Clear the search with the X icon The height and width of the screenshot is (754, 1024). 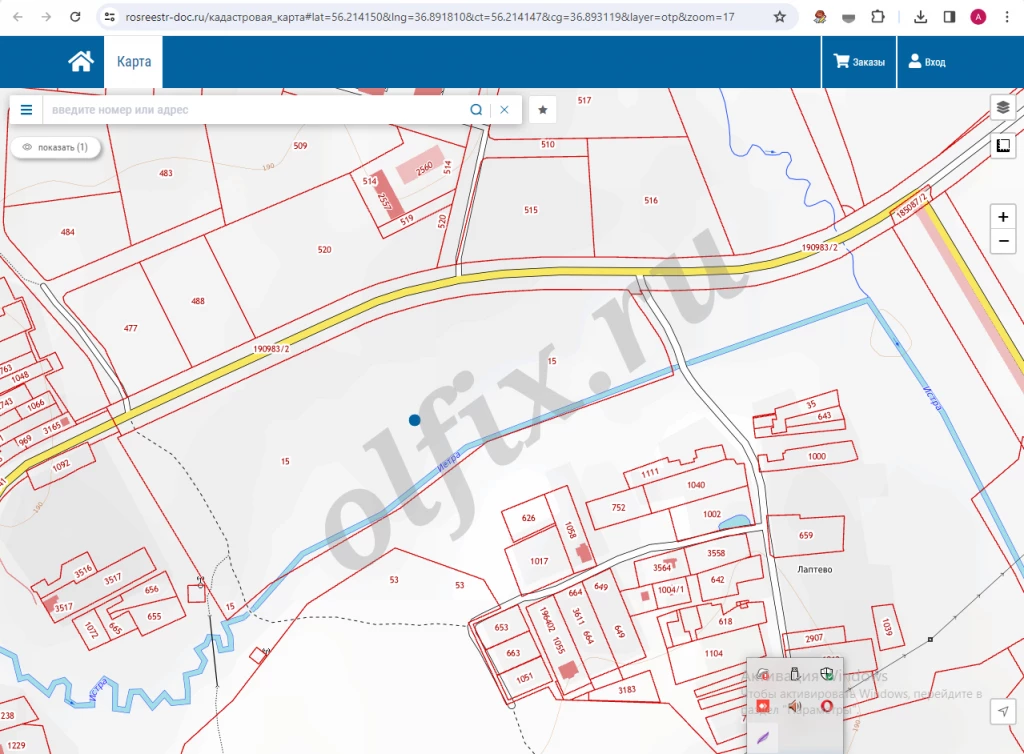pos(505,110)
